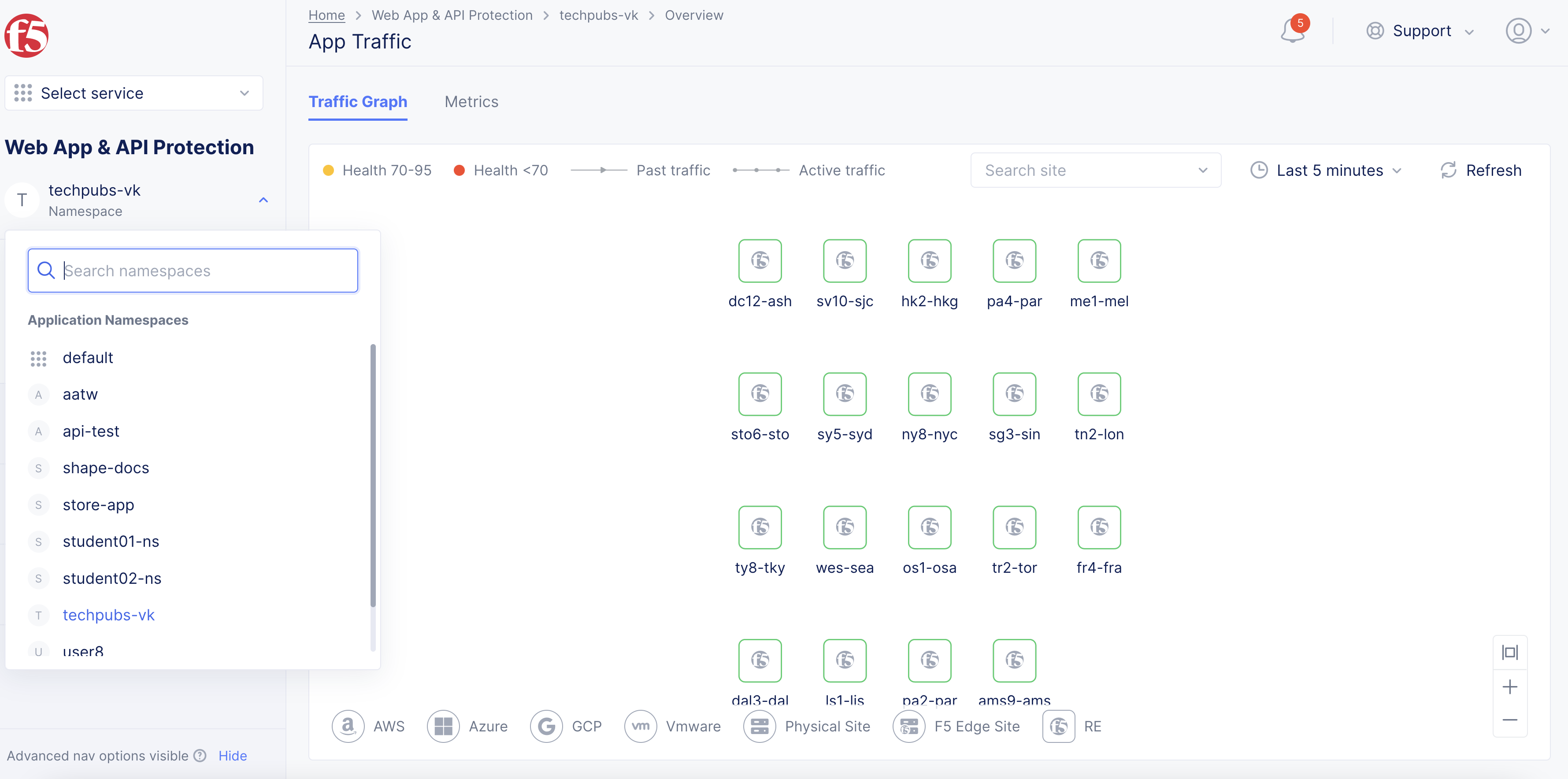Select the shape-docs namespace
The width and height of the screenshot is (1568, 779).
tap(106, 468)
